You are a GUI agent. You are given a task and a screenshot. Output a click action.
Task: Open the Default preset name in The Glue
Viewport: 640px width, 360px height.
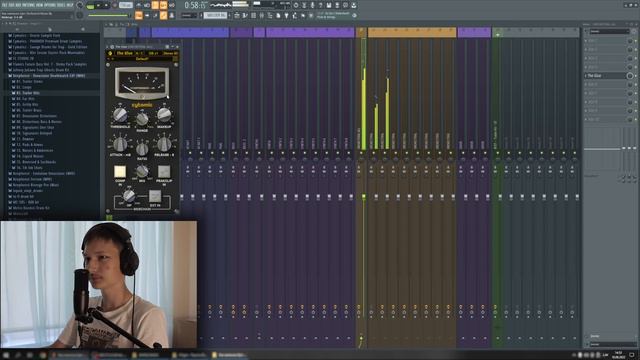point(142,59)
